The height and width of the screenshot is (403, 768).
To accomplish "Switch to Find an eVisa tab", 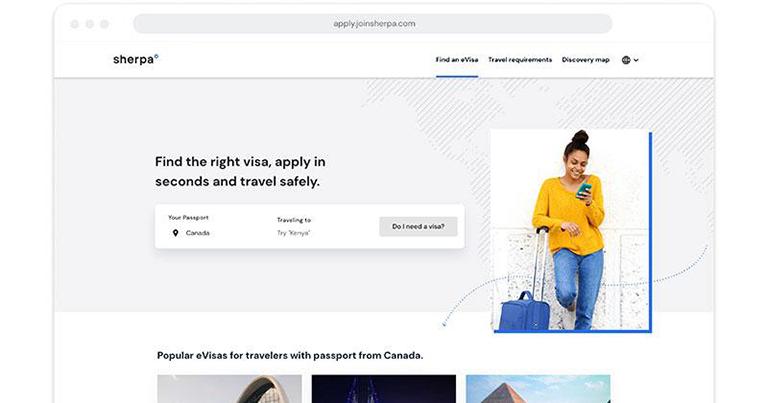I will click(x=457, y=60).
